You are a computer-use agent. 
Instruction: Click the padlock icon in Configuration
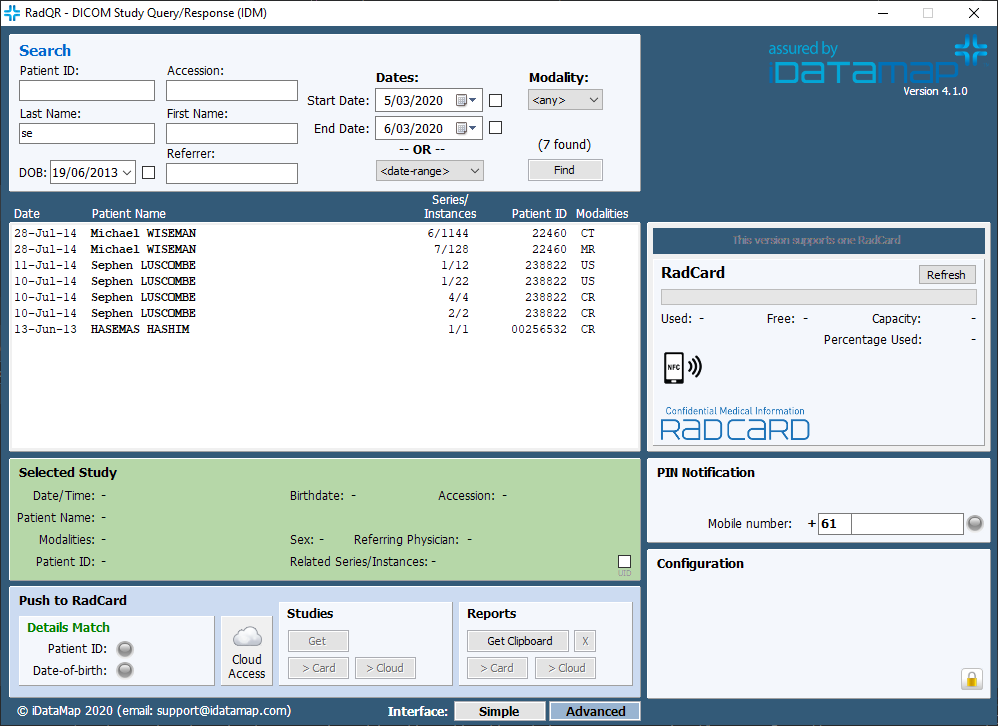pyautogui.click(x=971, y=680)
